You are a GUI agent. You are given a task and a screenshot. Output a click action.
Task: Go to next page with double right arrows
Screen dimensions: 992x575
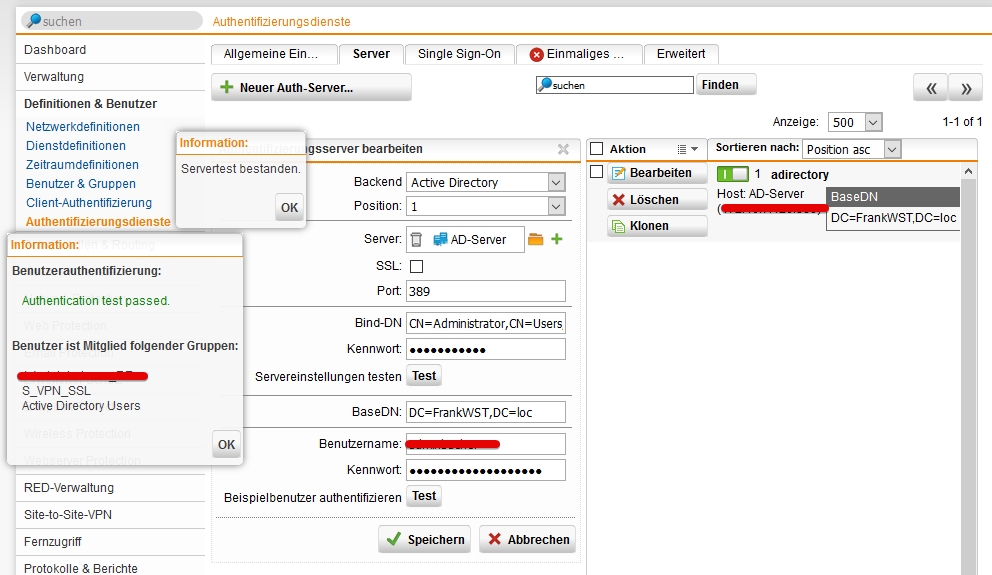(965, 87)
